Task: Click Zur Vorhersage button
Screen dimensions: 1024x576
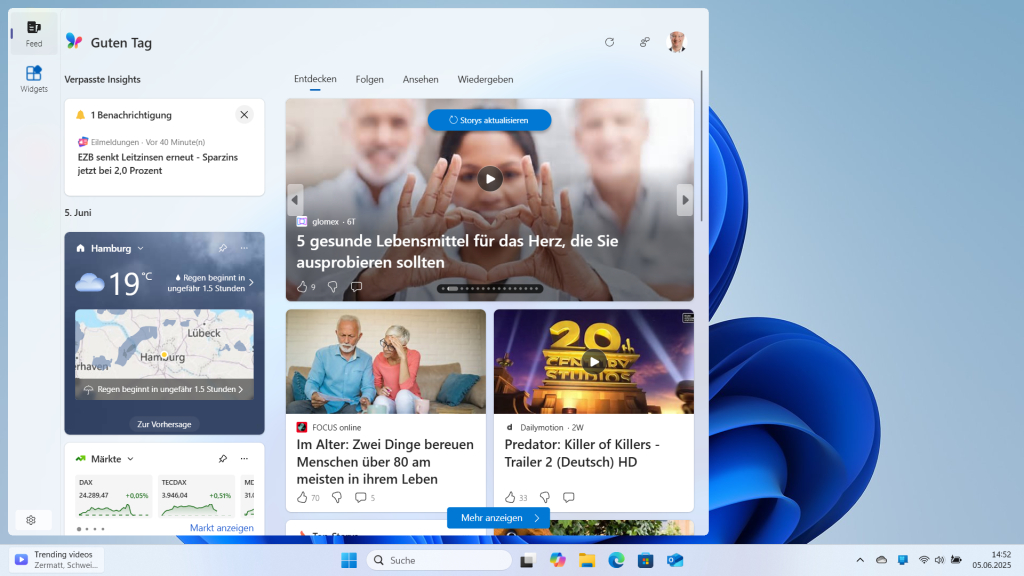Action: point(164,424)
